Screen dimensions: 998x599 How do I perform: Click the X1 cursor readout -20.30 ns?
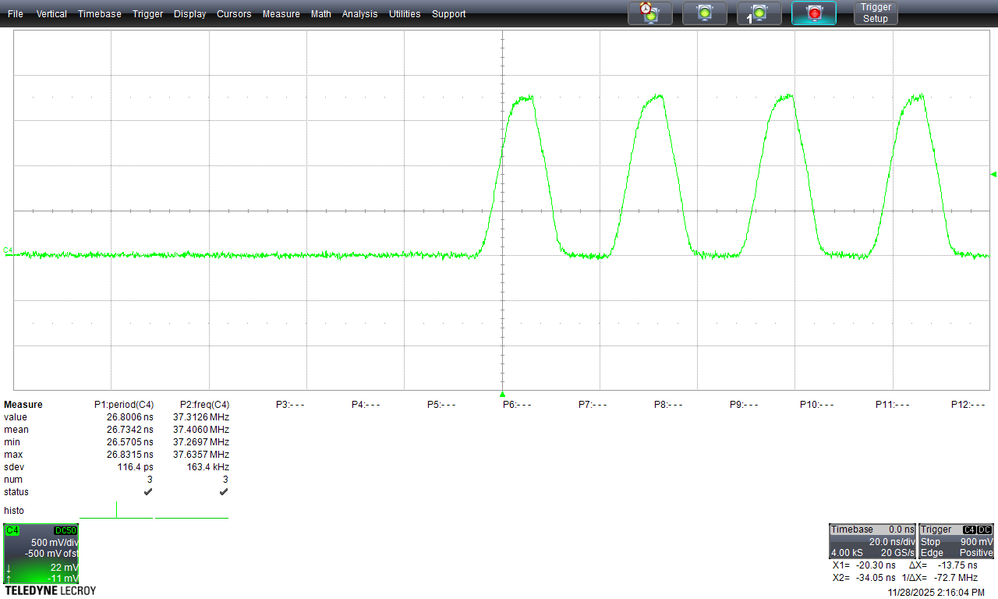[876, 565]
